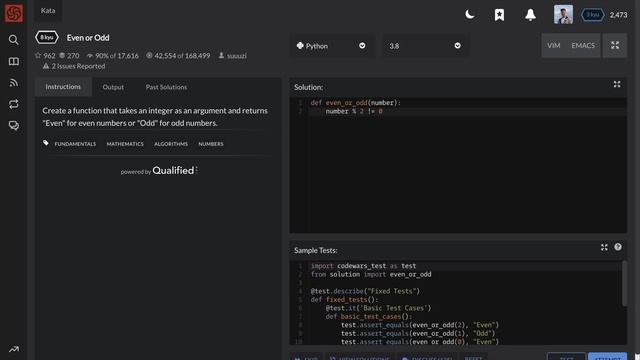This screenshot has width=640, height=360.
Task: Click the FUNDAMENTALS tag
Action: point(75,144)
